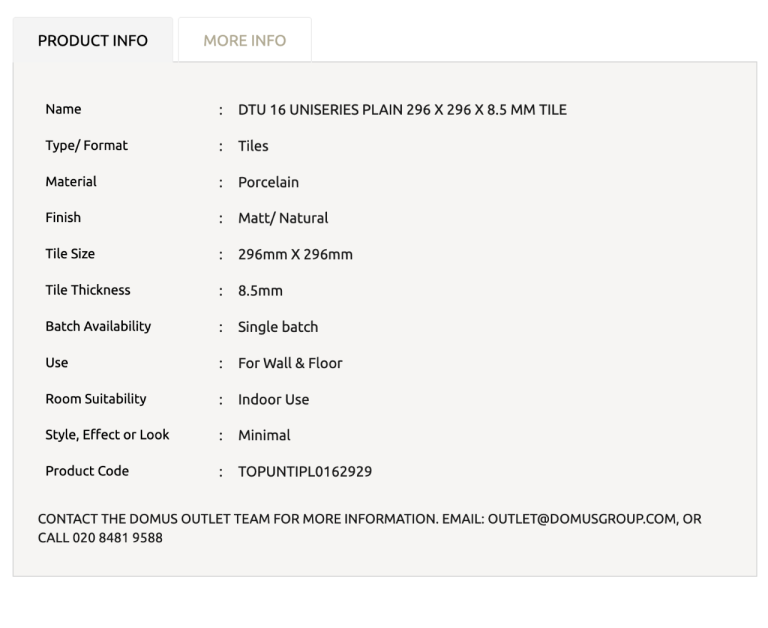The height and width of the screenshot is (628, 768).
Task: Click the 'Tiles' type value
Action: tap(253, 146)
